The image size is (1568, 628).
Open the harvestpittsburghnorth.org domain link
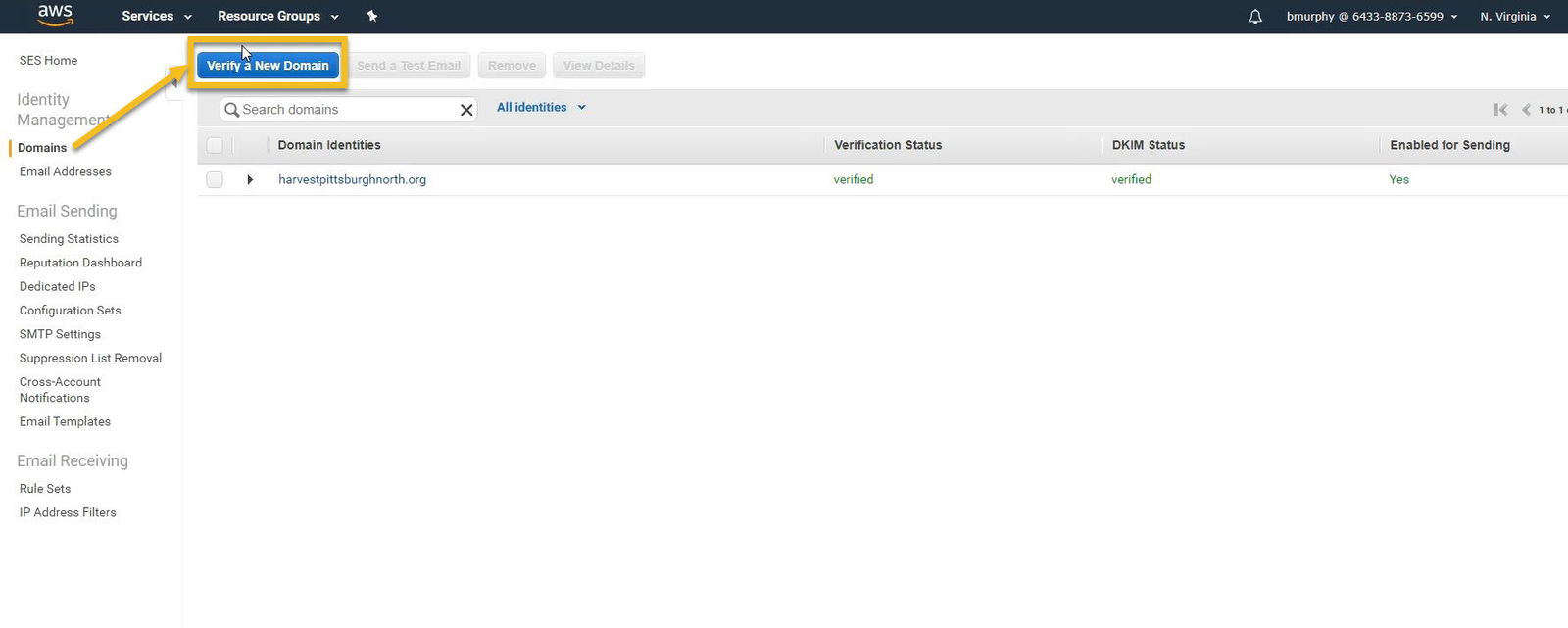tap(352, 179)
